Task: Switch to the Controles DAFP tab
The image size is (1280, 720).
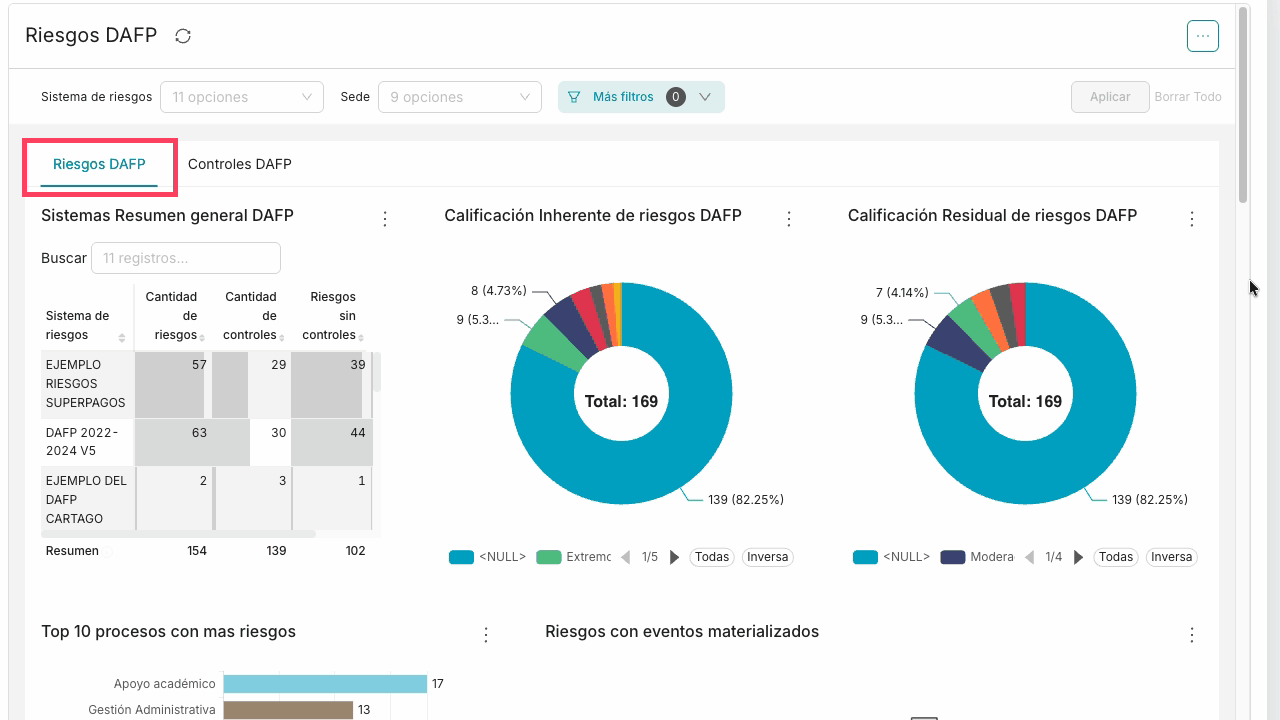Action: click(240, 164)
